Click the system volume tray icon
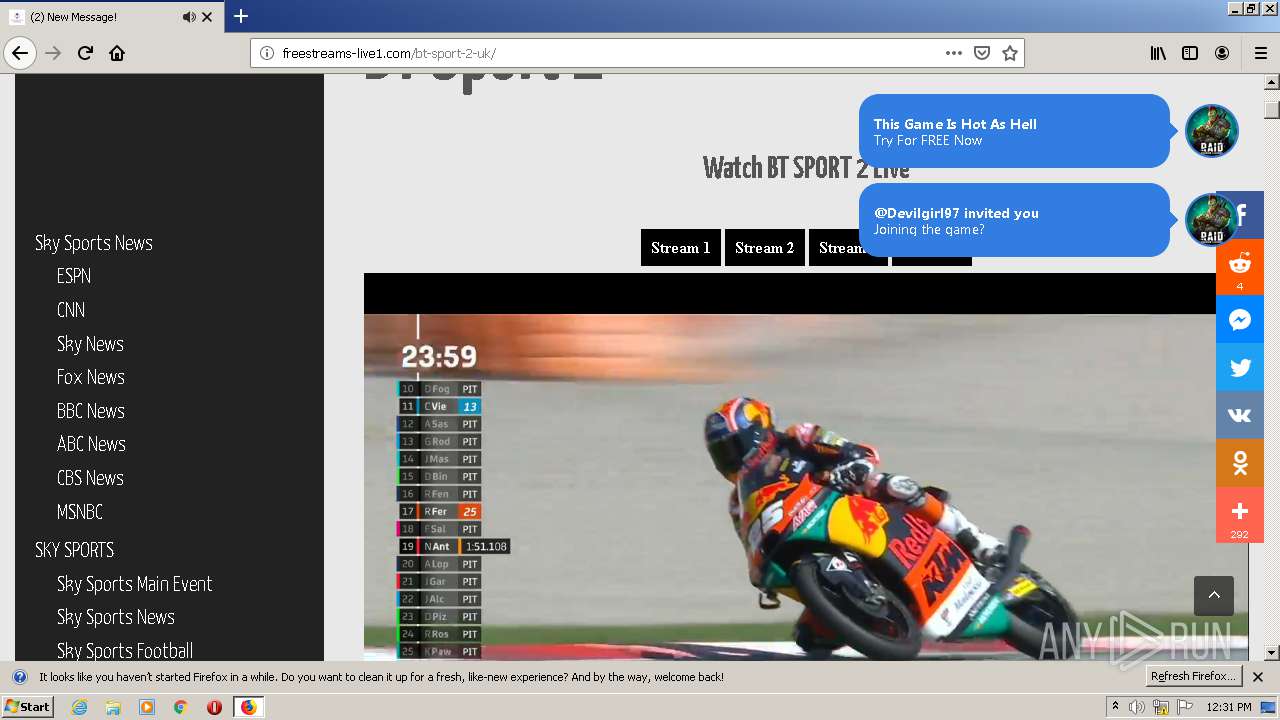Screen dimensions: 1280x720 1137,707
